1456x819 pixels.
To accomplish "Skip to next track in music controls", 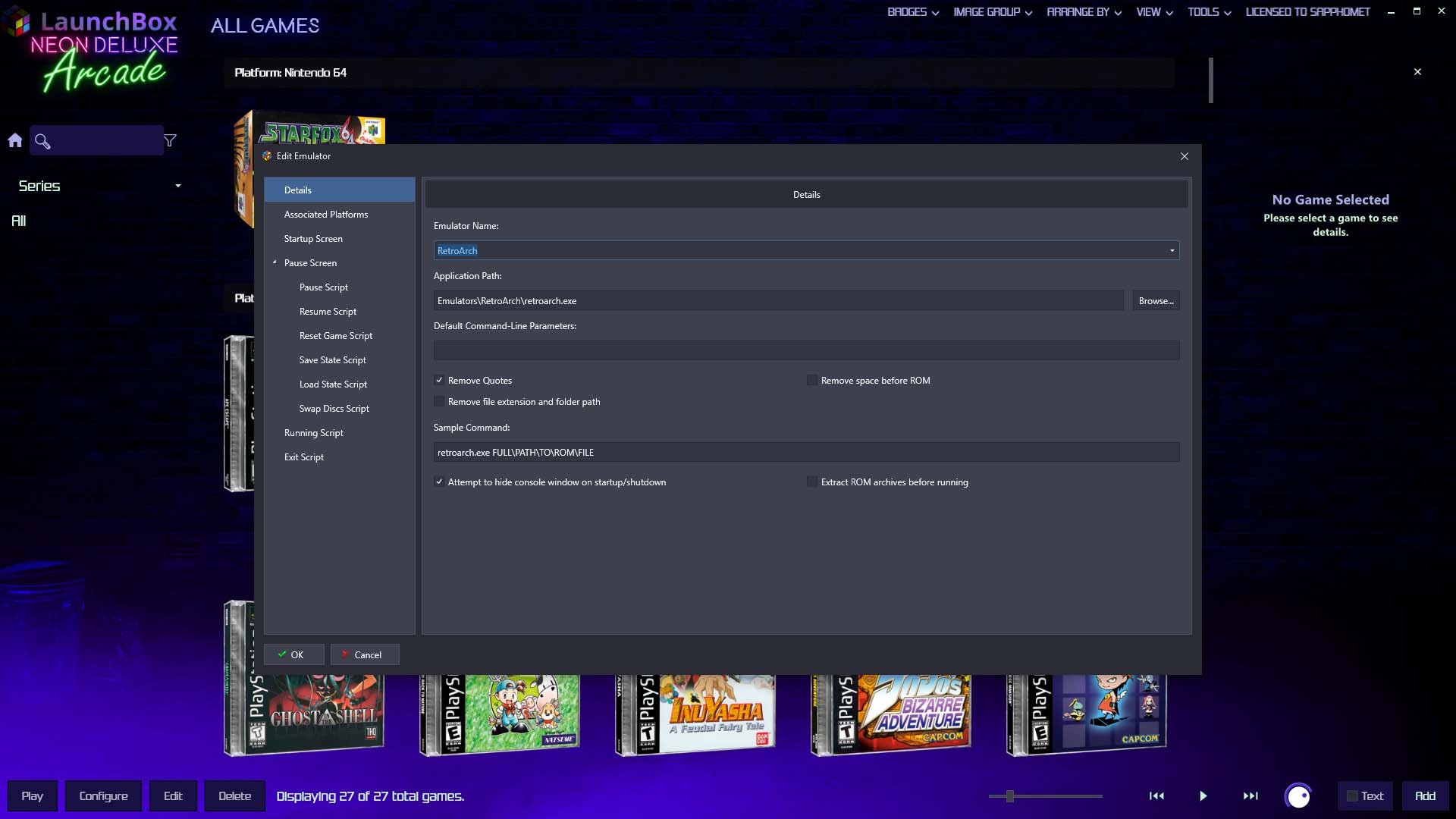I will pos(1250,796).
